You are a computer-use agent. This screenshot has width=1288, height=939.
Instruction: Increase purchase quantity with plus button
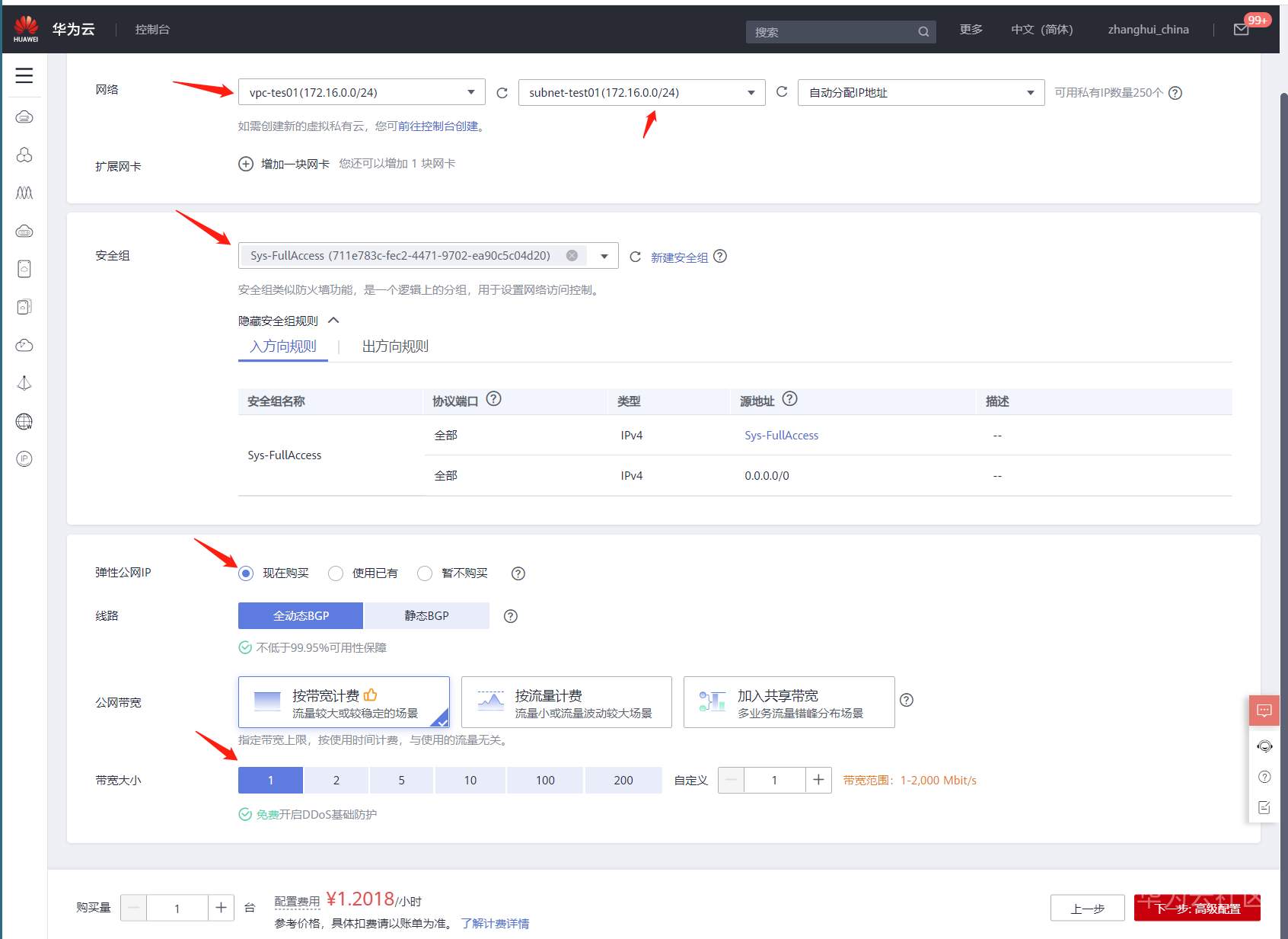click(x=221, y=908)
